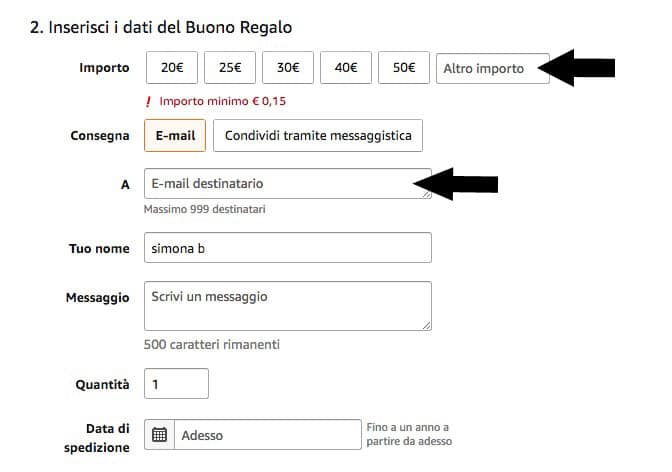The width and height of the screenshot is (672, 472).
Task: Focus the Altro importo custom amount field
Action: tap(493, 69)
